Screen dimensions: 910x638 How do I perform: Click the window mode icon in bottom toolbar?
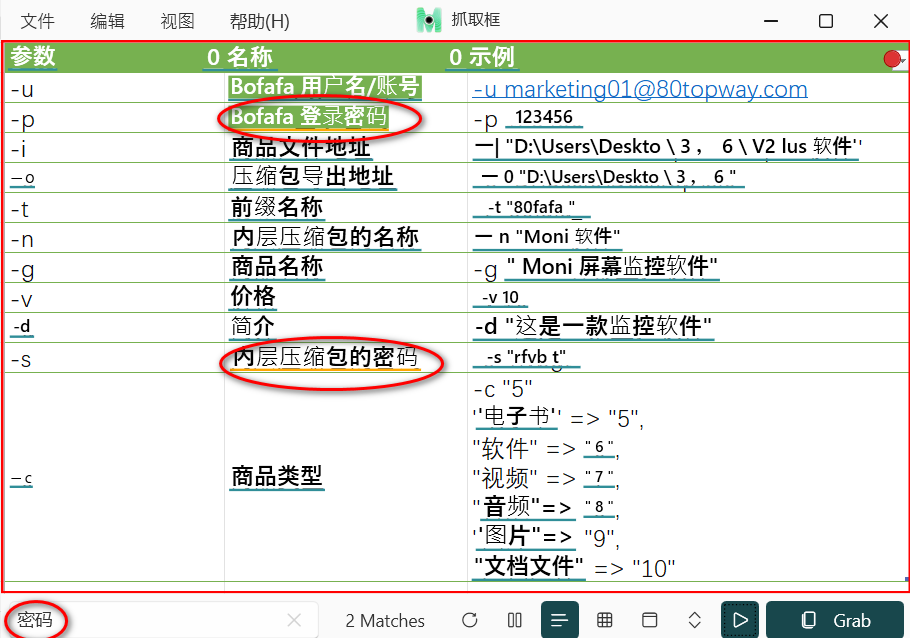(x=650, y=621)
